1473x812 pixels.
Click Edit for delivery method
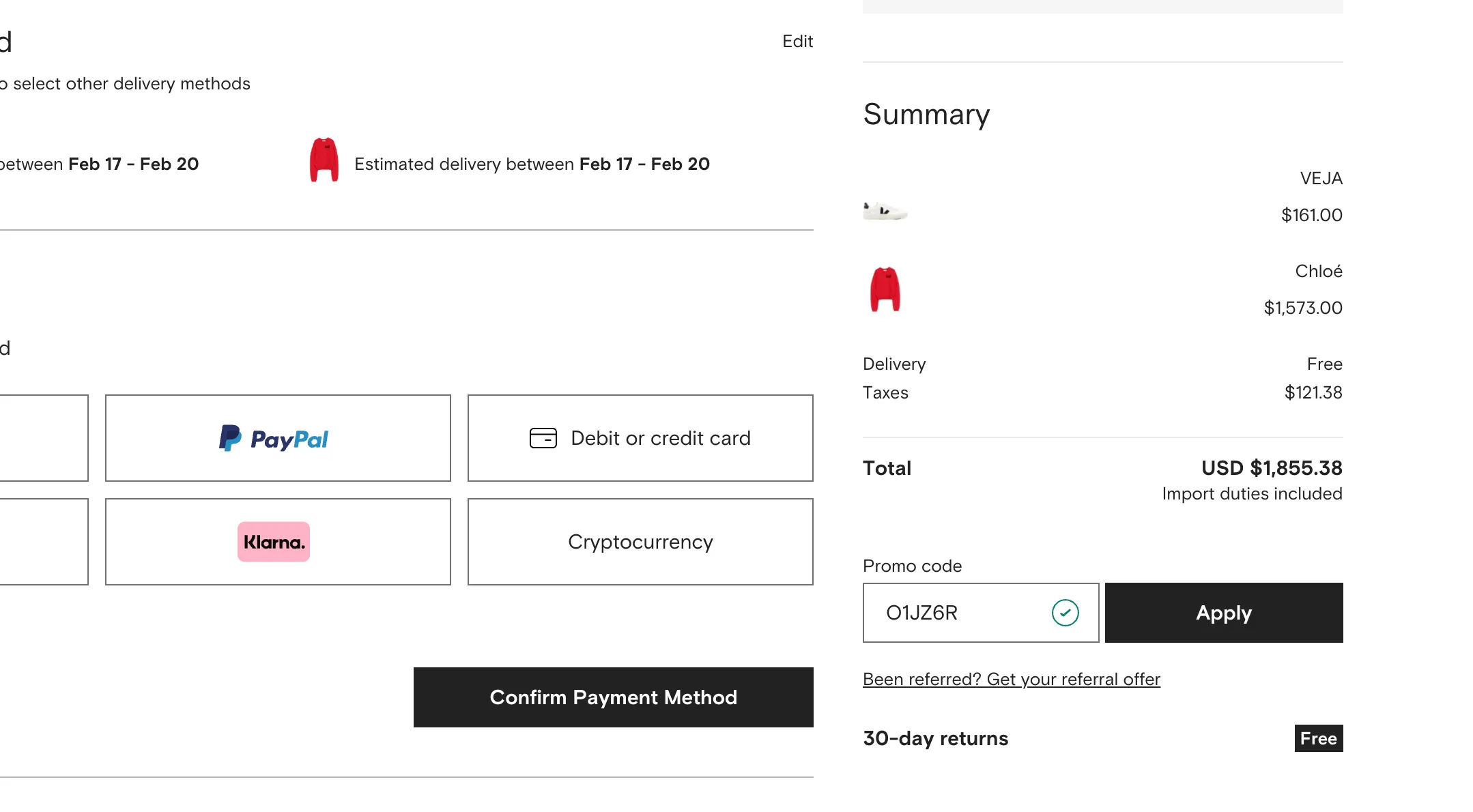[797, 42]
